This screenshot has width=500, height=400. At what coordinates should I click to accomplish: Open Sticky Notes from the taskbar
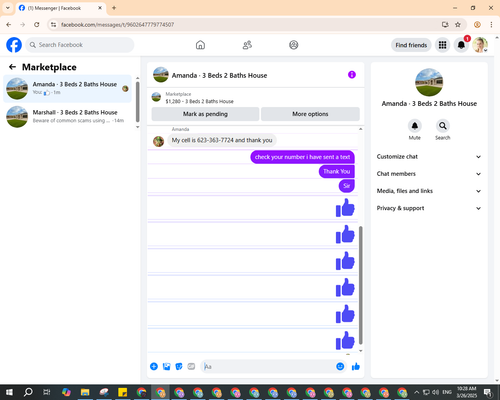click(122, 392)
